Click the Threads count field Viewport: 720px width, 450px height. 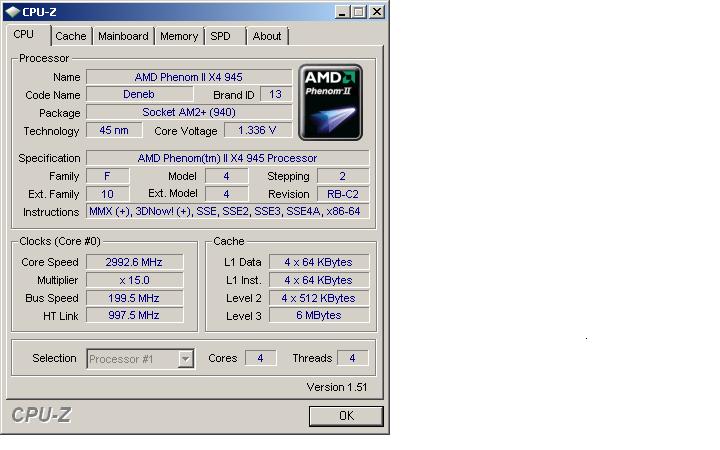click(x=352, y=358)
